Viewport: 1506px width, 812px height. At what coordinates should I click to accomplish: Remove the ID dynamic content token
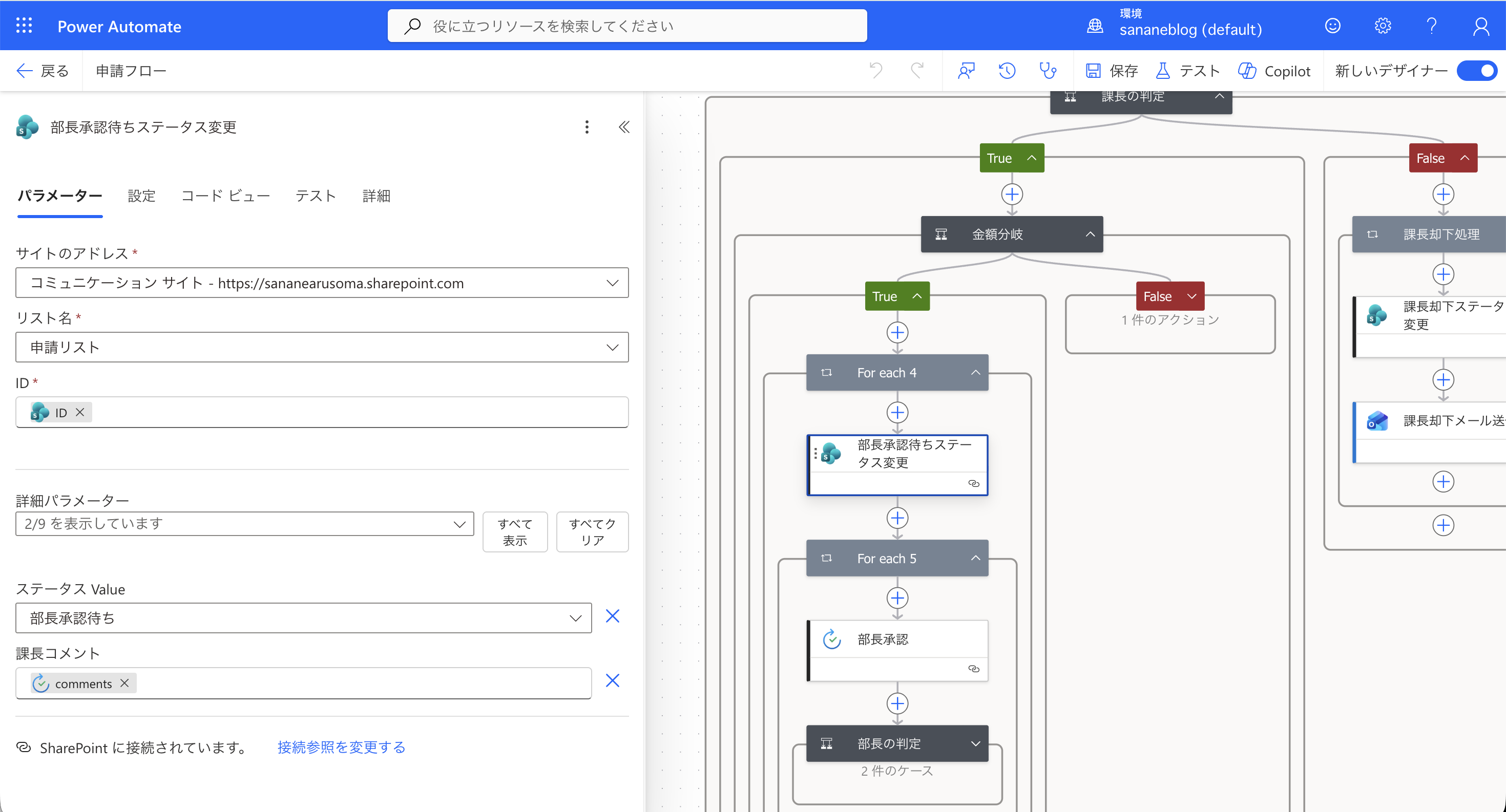tap(80, 413)
